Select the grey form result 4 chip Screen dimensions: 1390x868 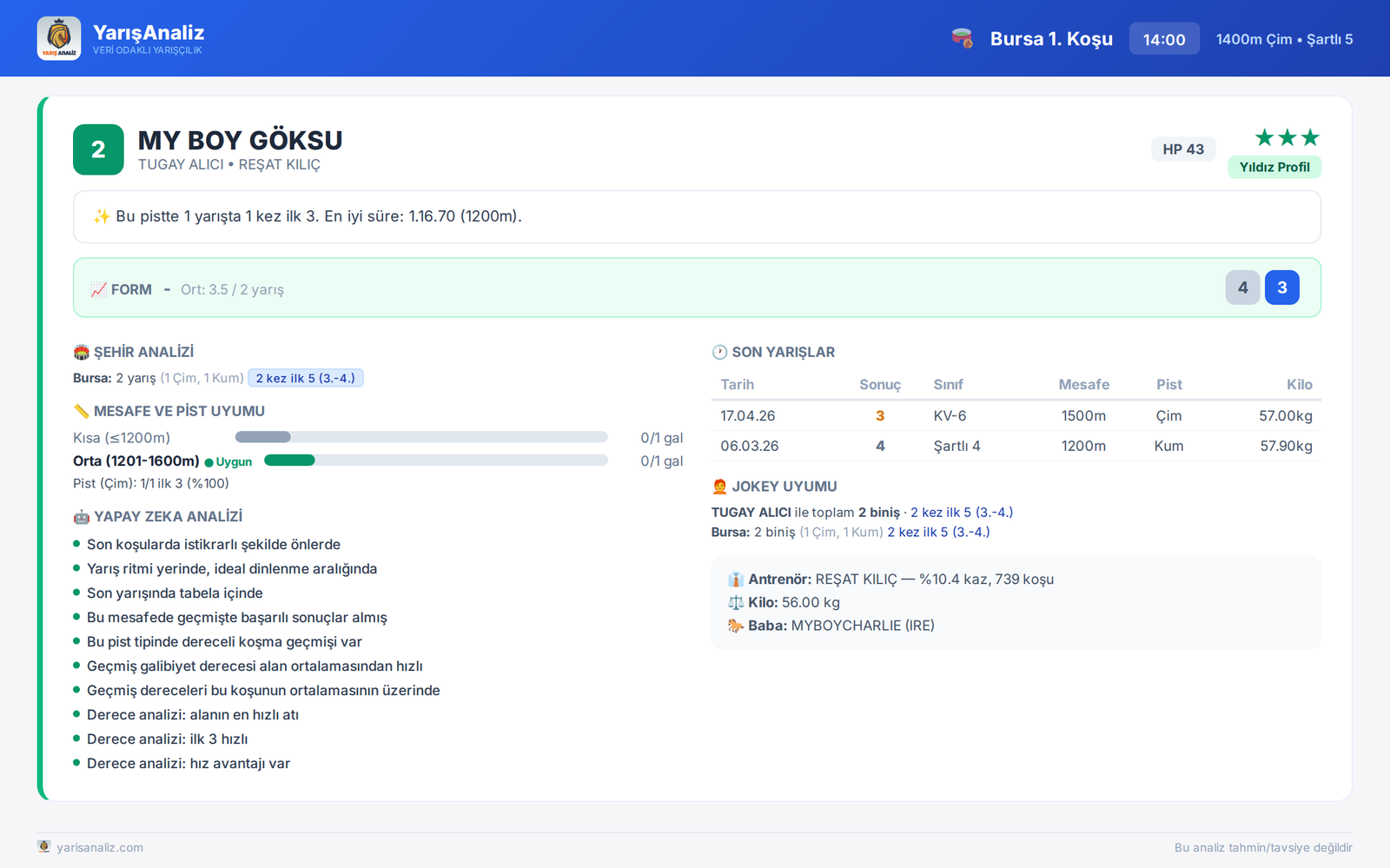tap(1243, 288)
